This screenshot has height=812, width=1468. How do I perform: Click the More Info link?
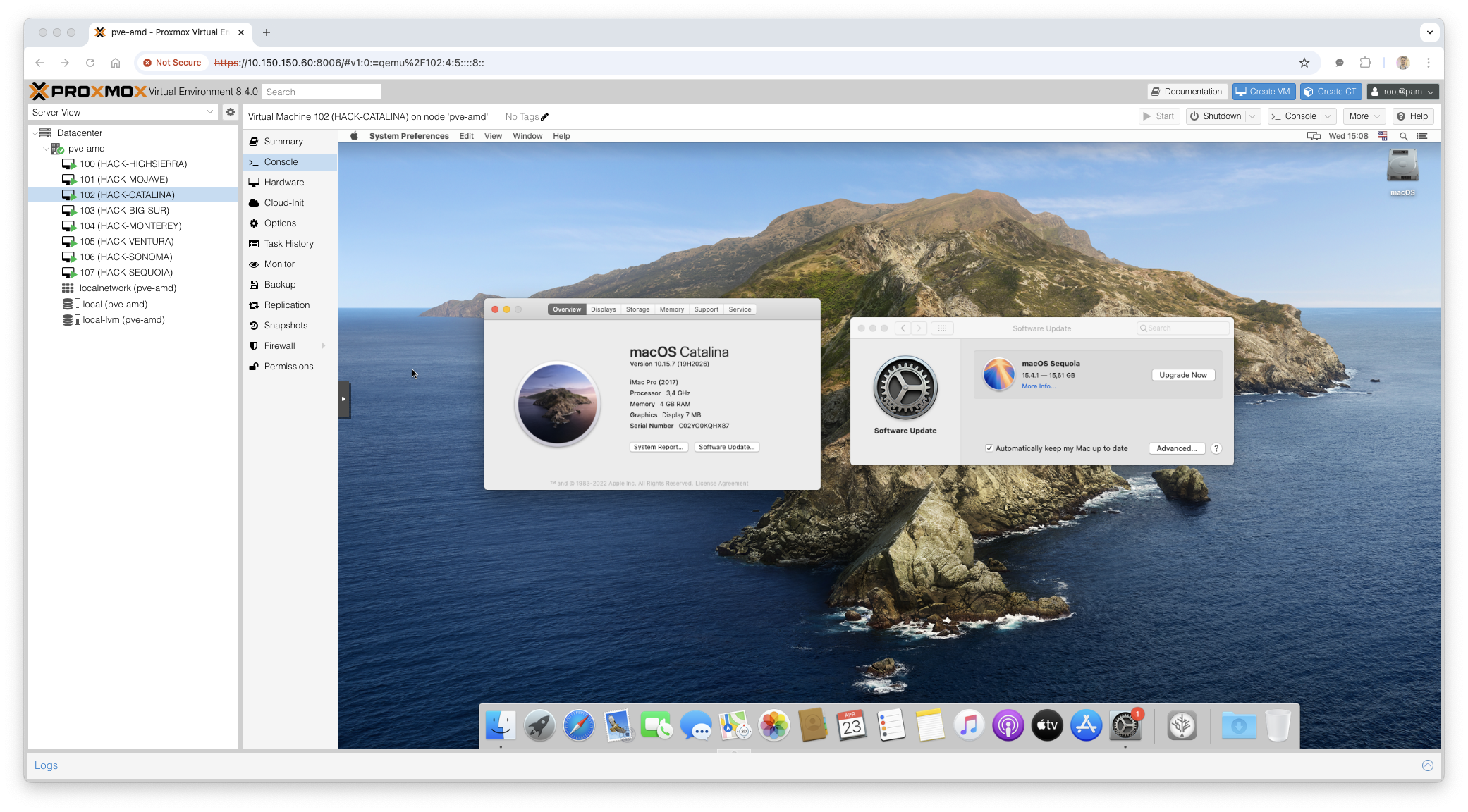pyautogui.click(x=1039, y=386)
